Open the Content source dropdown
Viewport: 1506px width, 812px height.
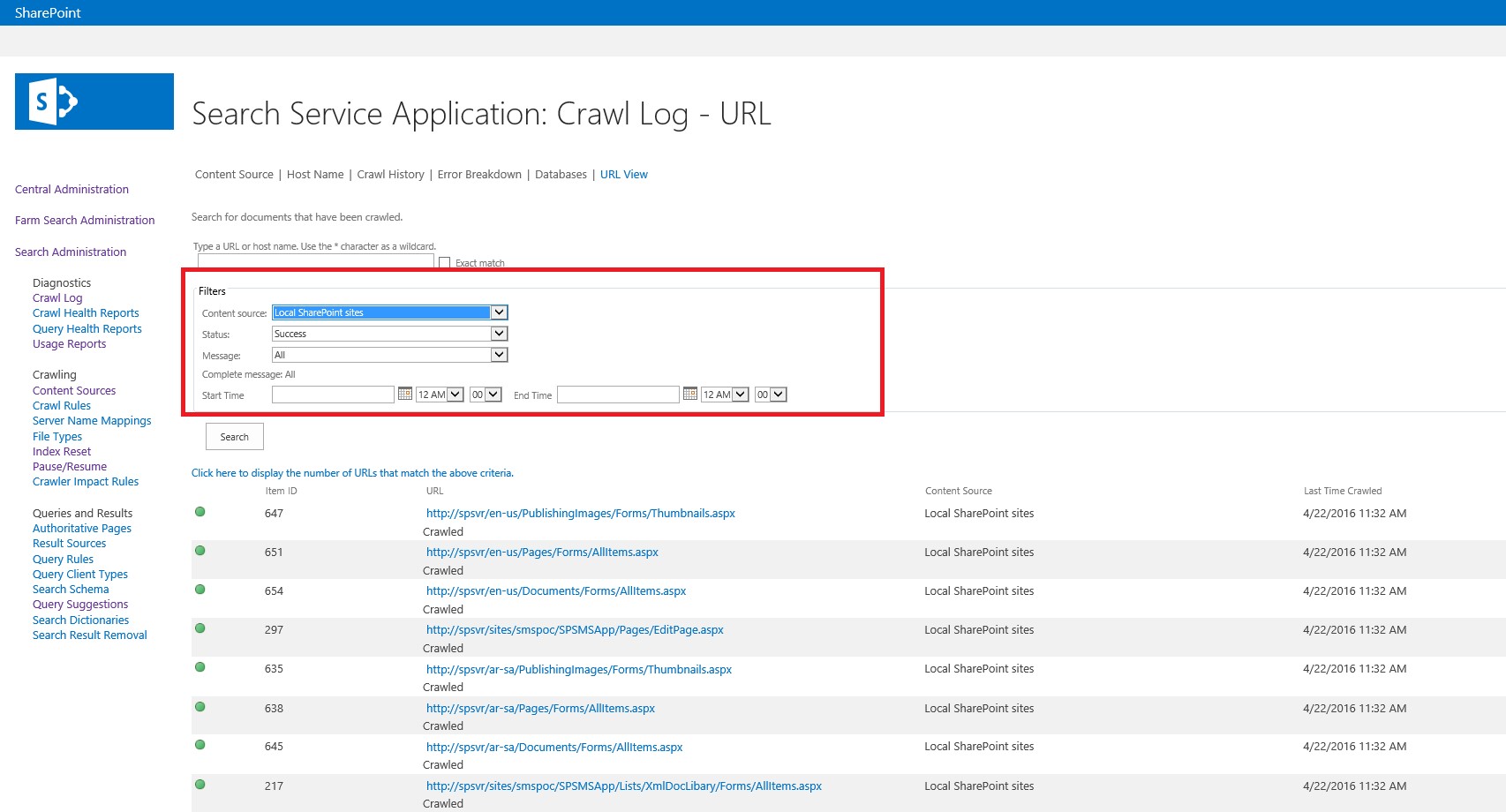pyautogui.click(x=390, y=312)
